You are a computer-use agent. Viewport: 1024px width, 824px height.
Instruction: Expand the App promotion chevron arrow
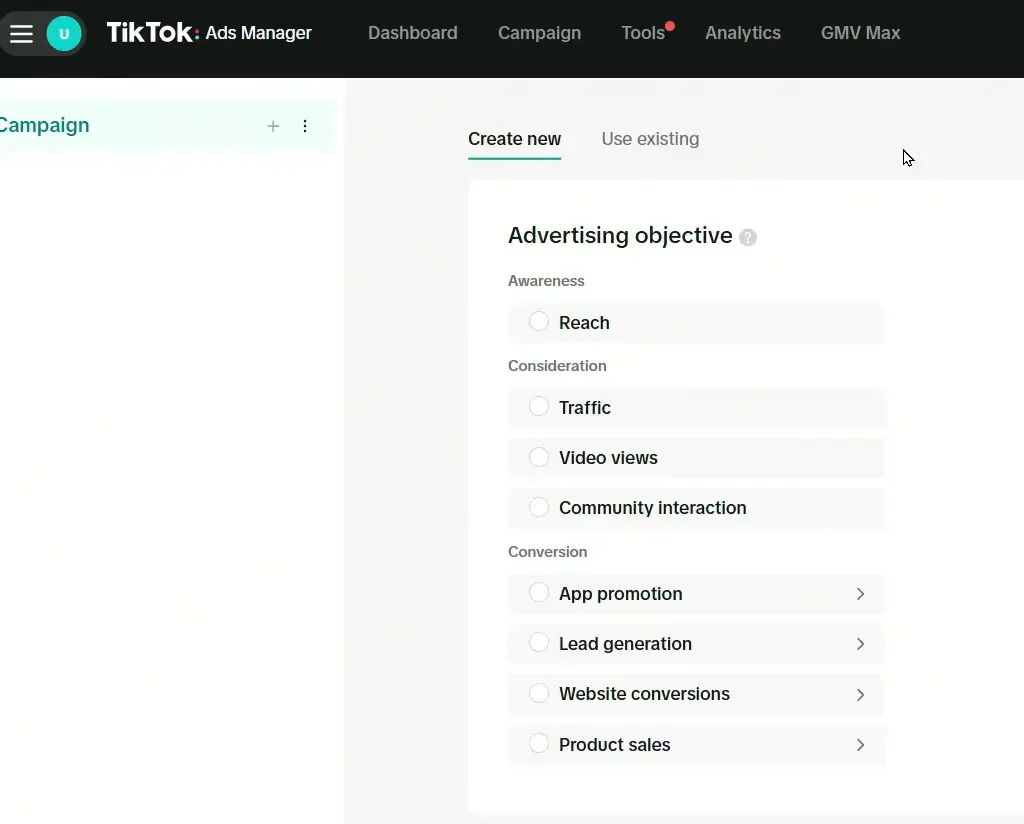point(860,594)
